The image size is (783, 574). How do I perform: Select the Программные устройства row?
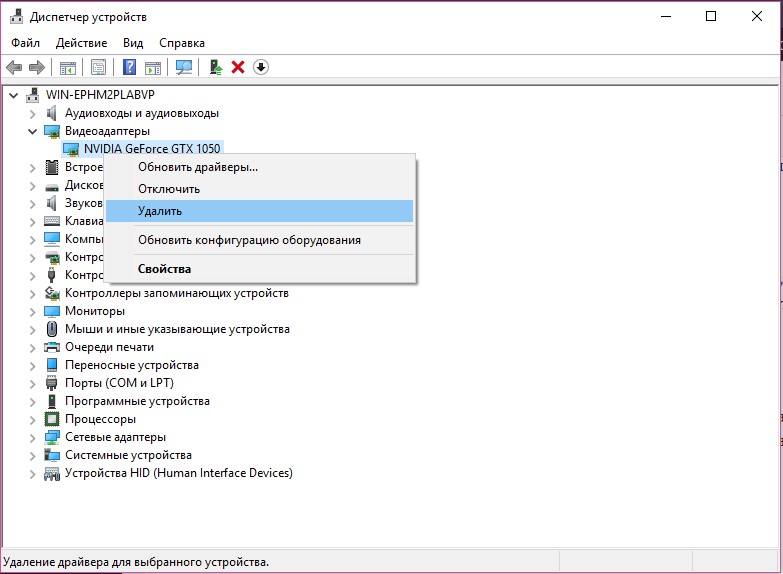(137, 401)
